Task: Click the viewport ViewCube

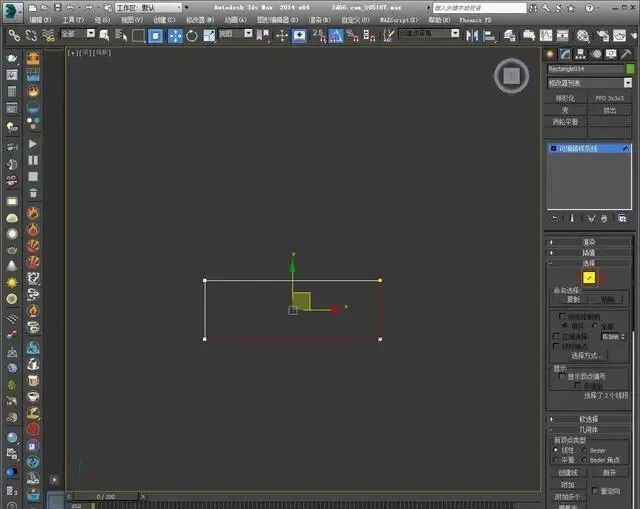Action: pos(511,76)
